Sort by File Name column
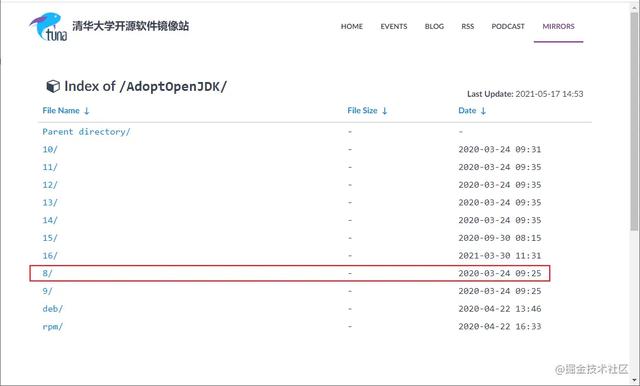 pos(66,111)
